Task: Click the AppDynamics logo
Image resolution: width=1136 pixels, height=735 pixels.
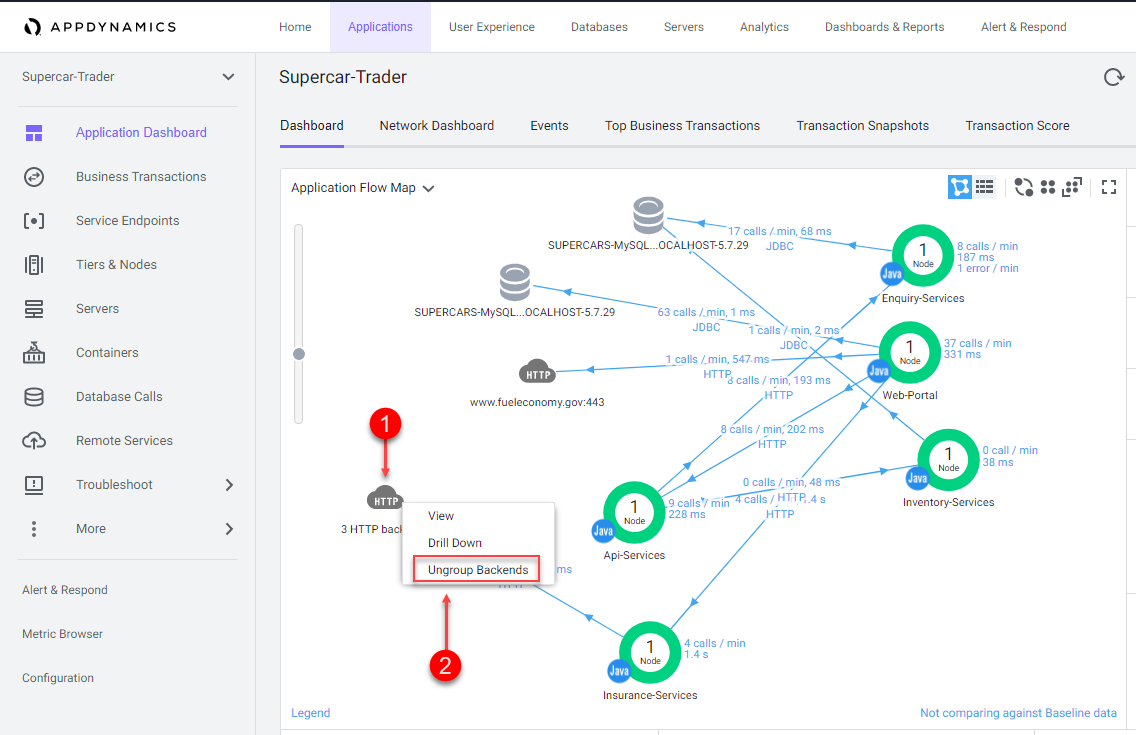Action: coord(100,27)
